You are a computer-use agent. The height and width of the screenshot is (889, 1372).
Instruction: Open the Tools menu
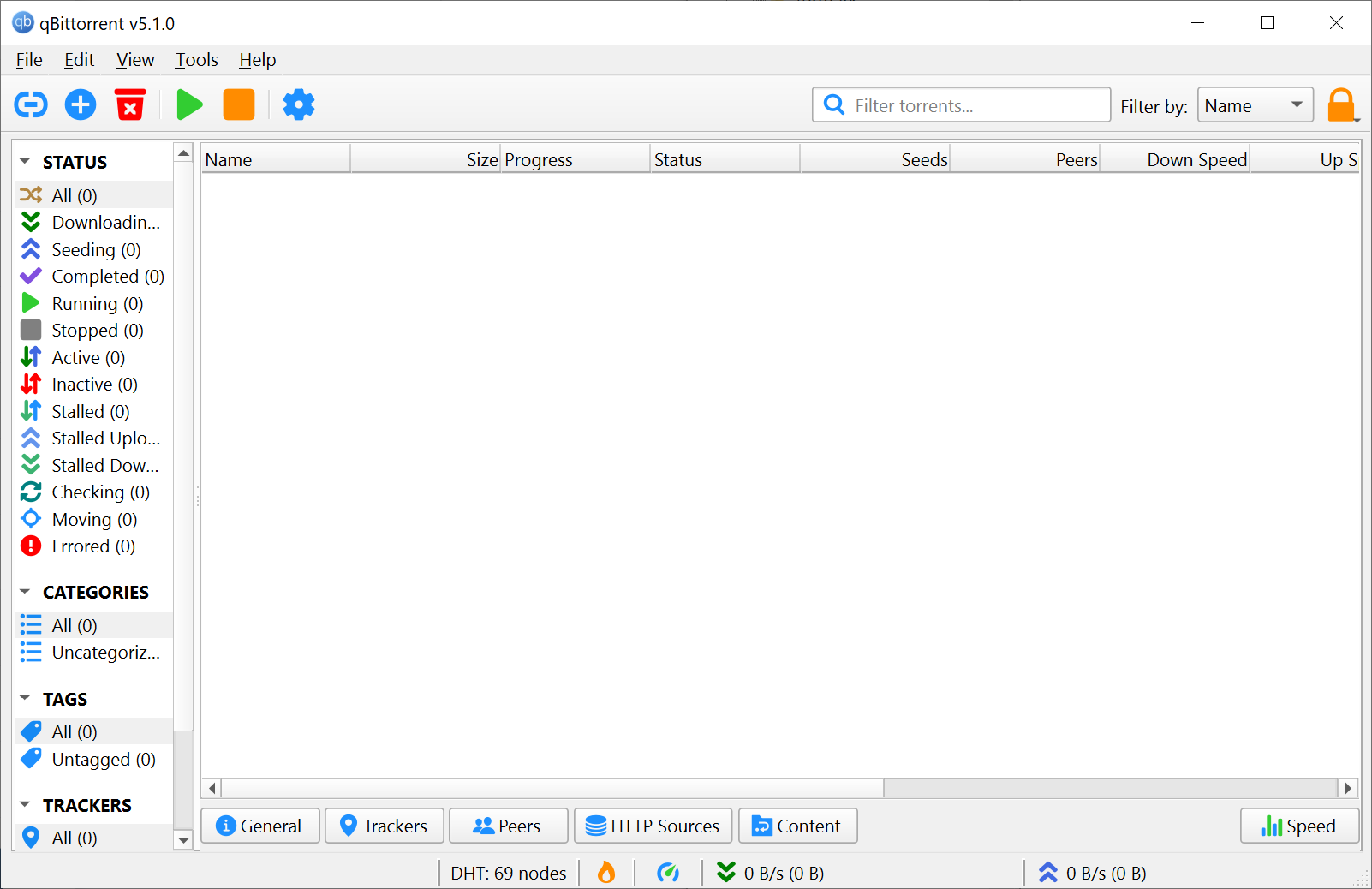[197, 60]
